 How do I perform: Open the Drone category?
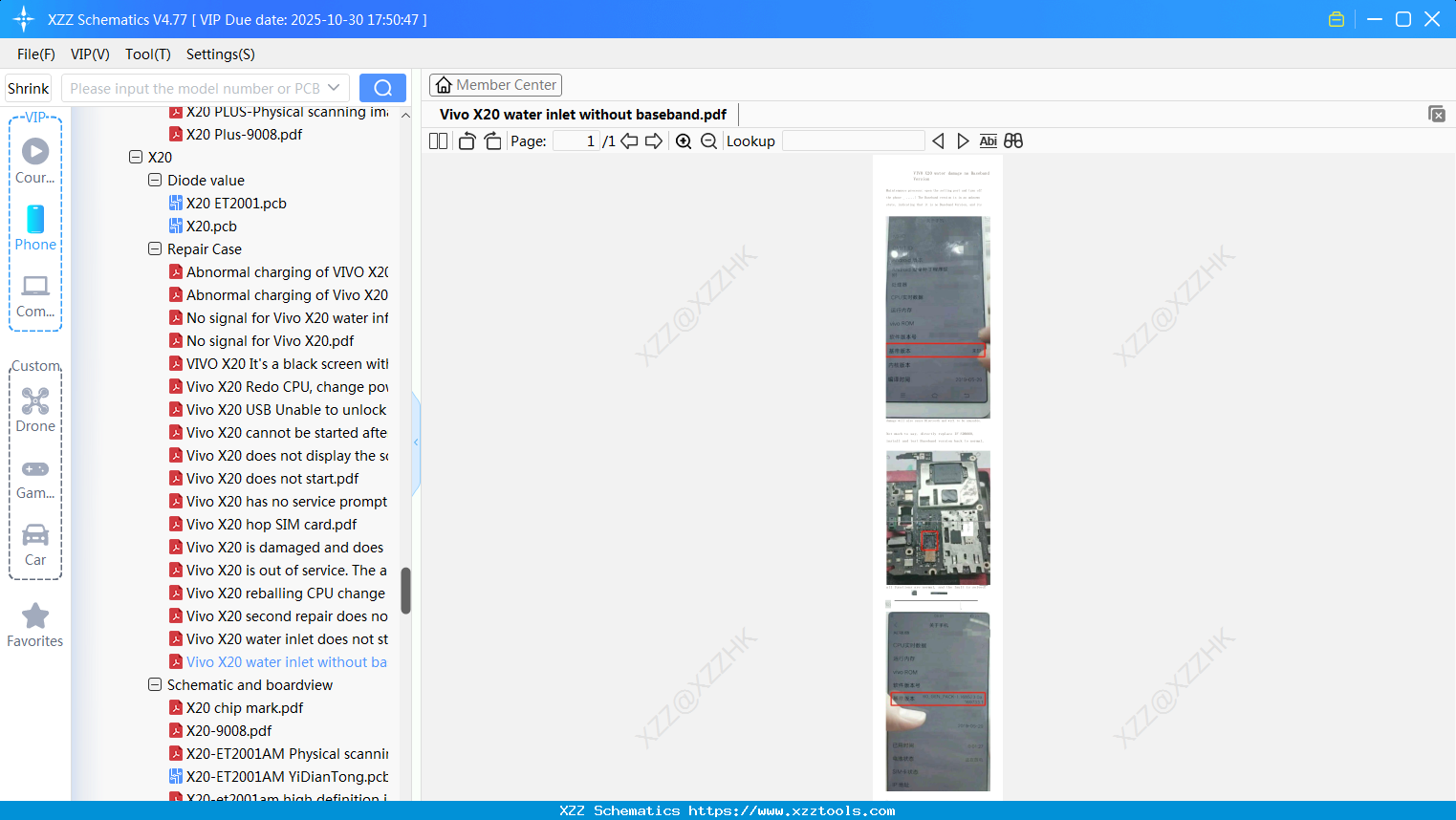coord(35,411)
